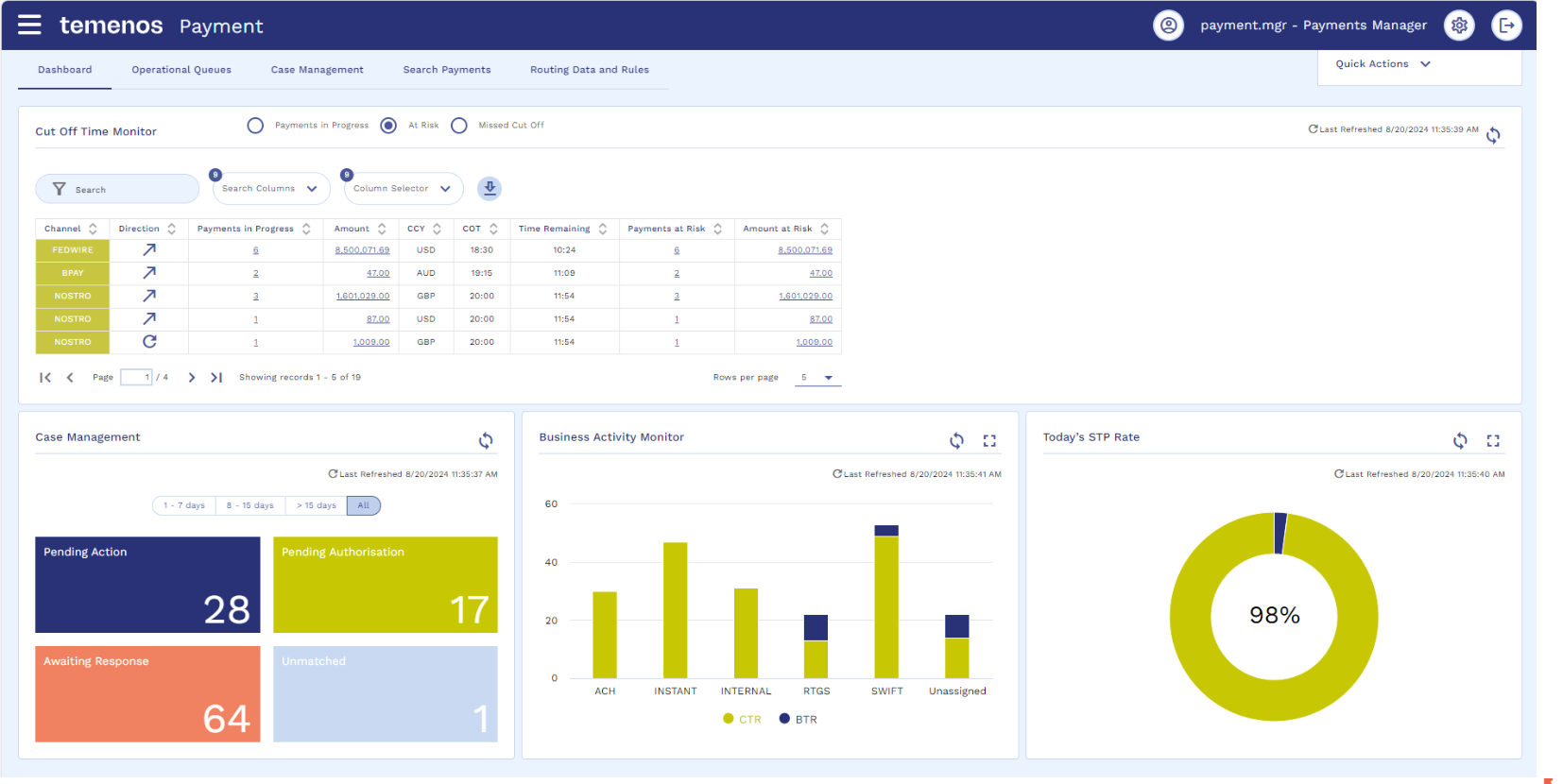Open Operational Queues tab
This screenshot has width=1563, height=784.
(x=181, y=70)
